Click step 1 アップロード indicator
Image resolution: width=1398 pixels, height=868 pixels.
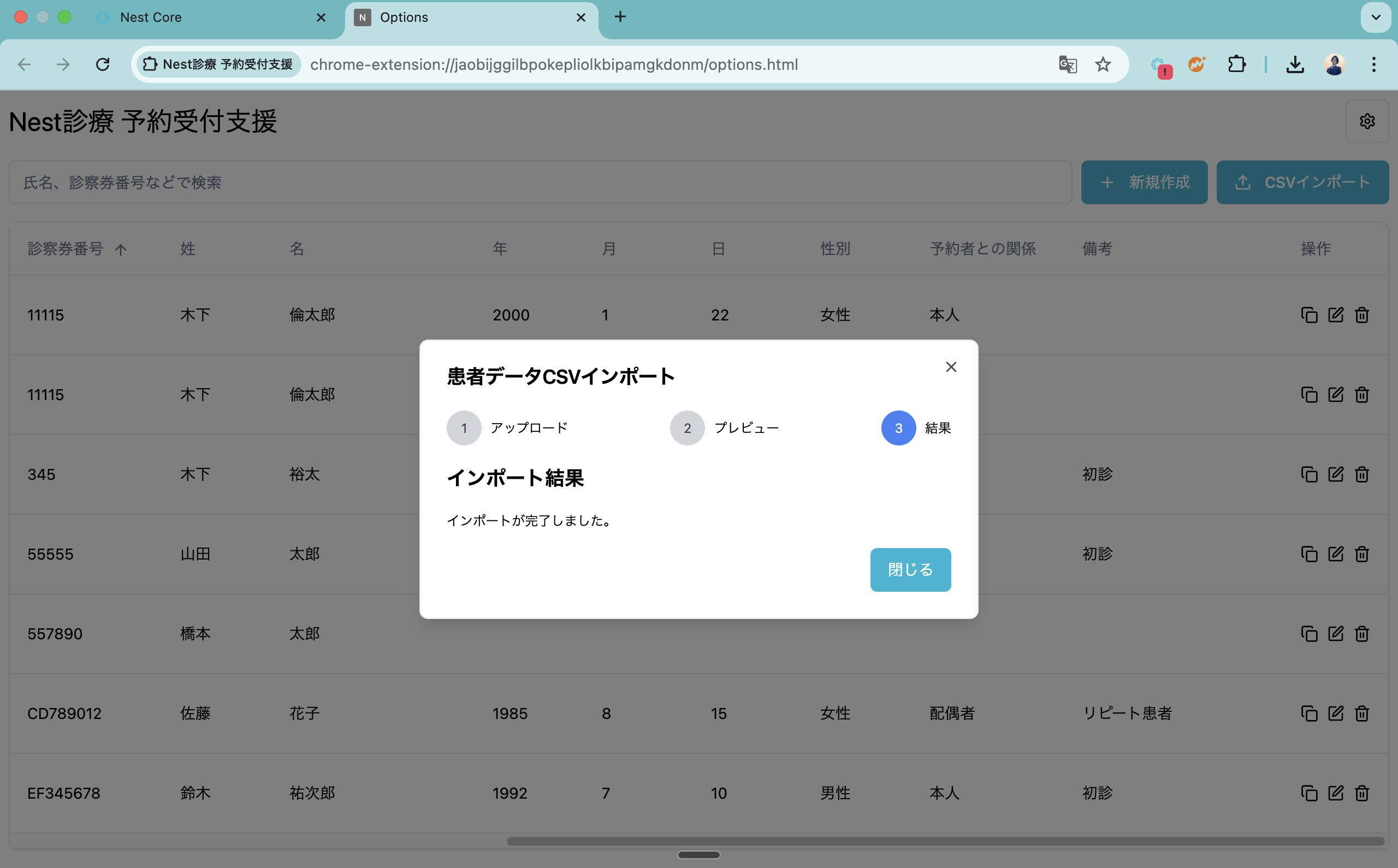464,427
